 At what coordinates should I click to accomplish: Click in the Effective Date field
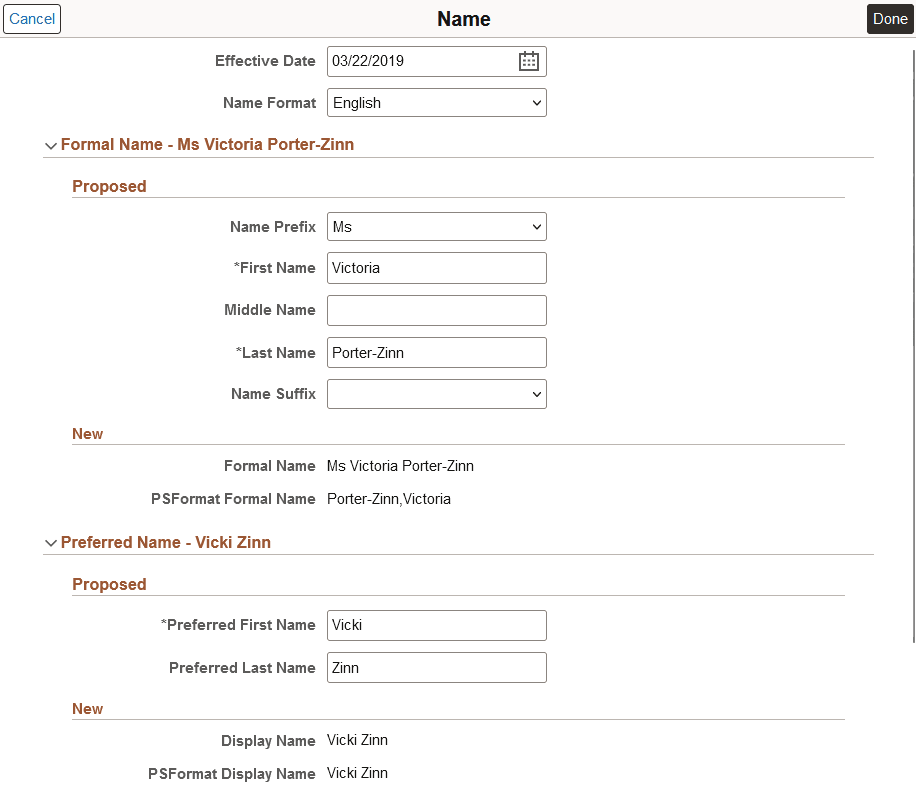[420, 61]
